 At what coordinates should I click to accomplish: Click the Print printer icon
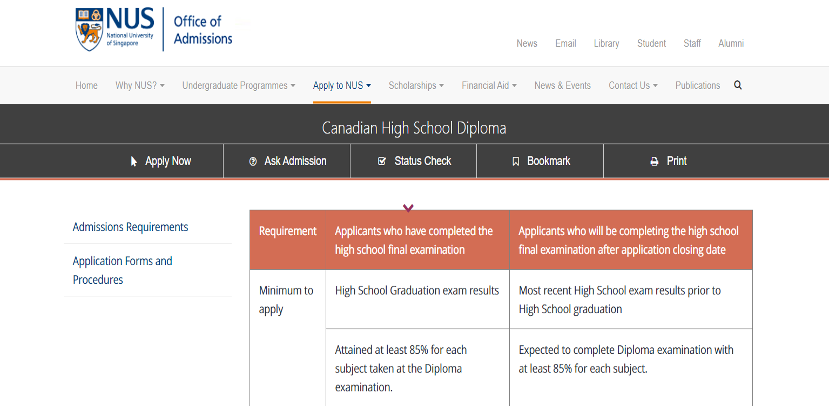tap(654, 161)
